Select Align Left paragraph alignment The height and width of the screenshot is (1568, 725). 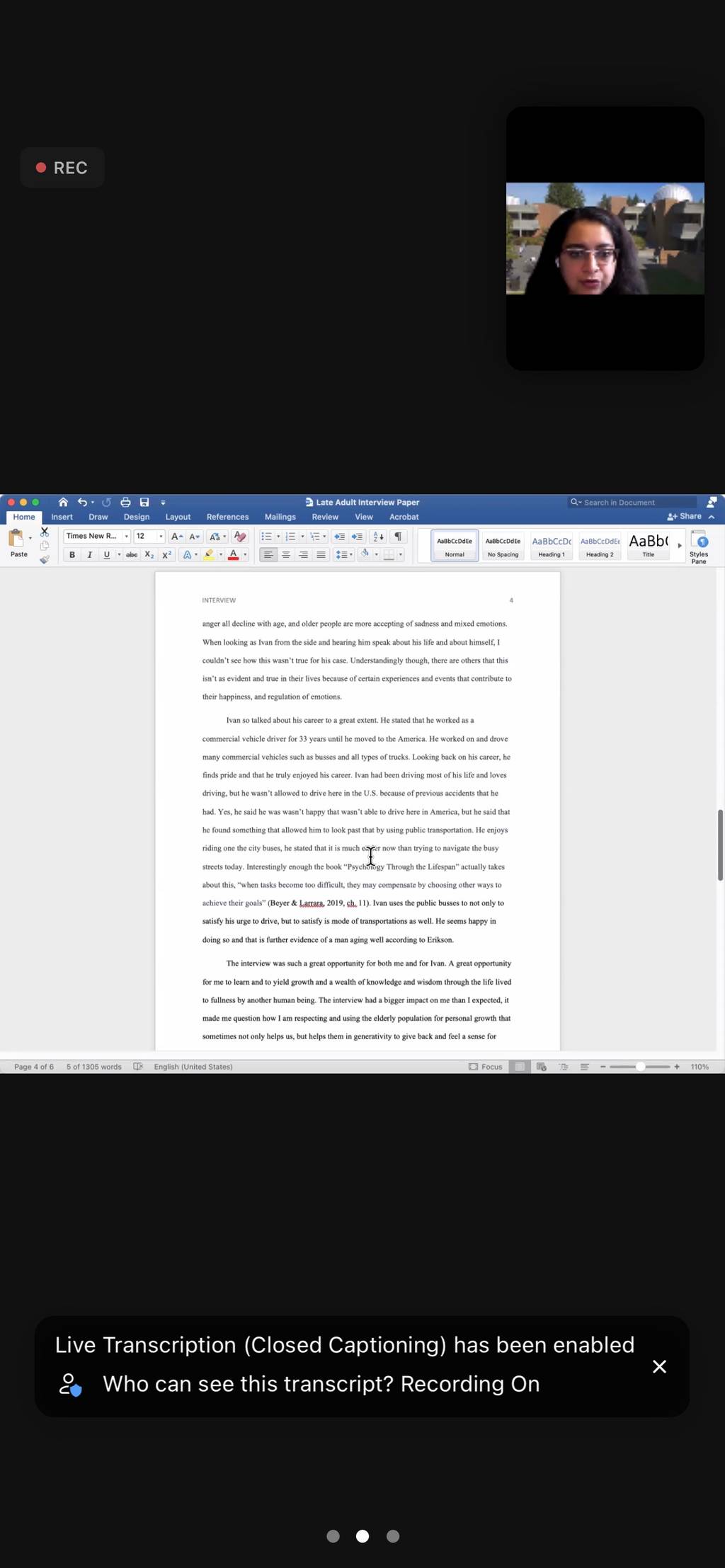point(268,555)
